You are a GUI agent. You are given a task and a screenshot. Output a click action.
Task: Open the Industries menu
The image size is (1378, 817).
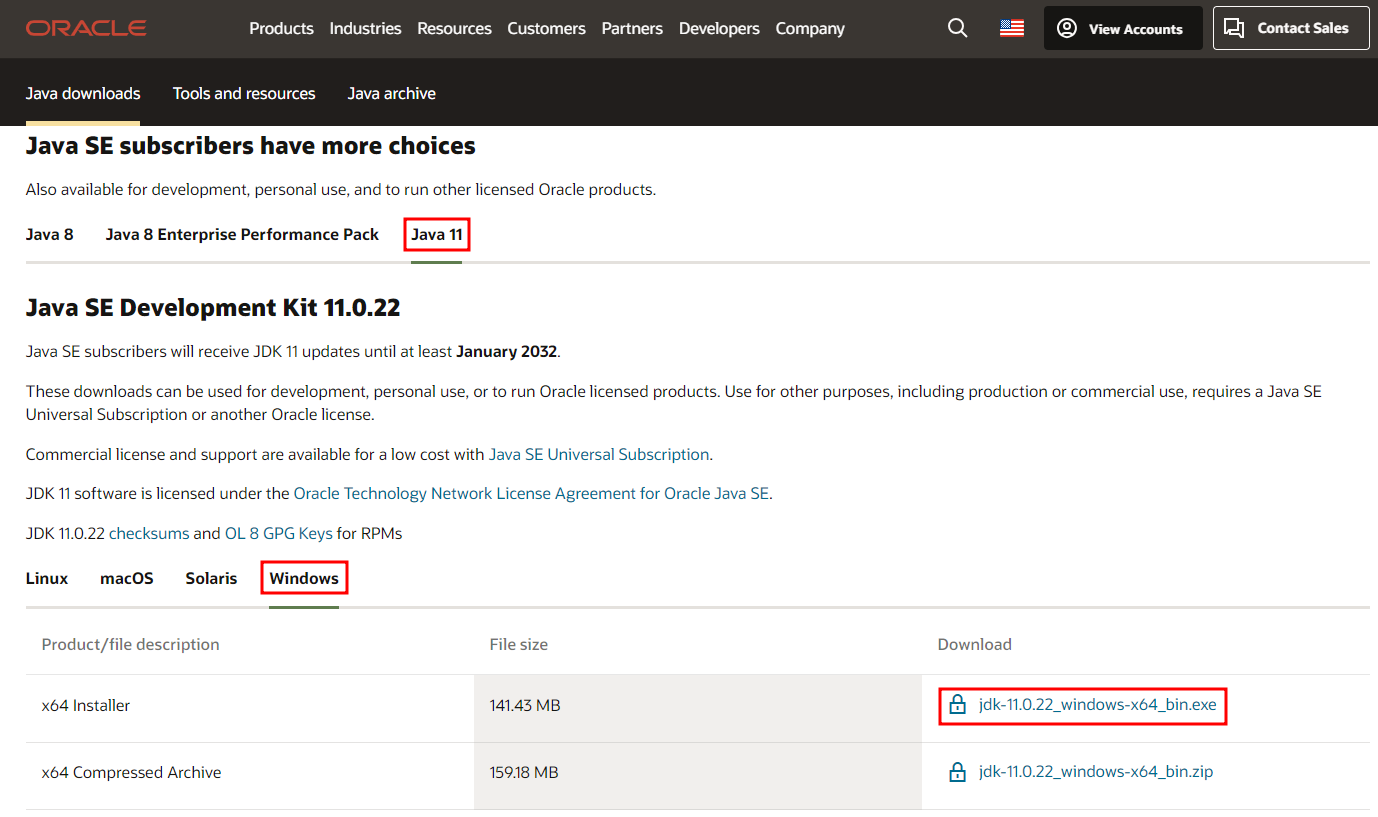[365, 28]
